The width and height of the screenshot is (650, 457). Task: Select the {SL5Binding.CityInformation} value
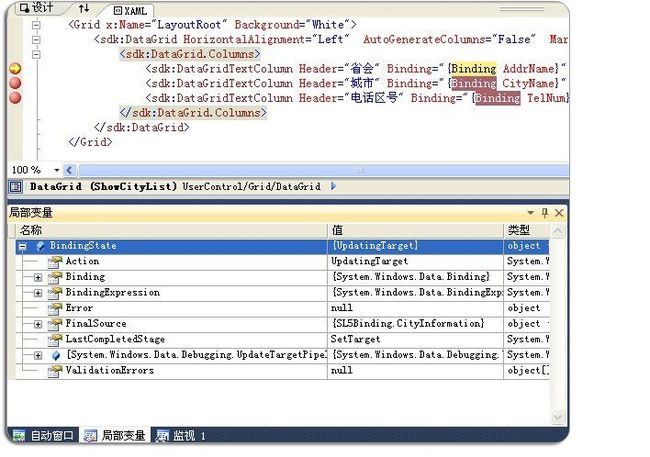coord(407,323)
